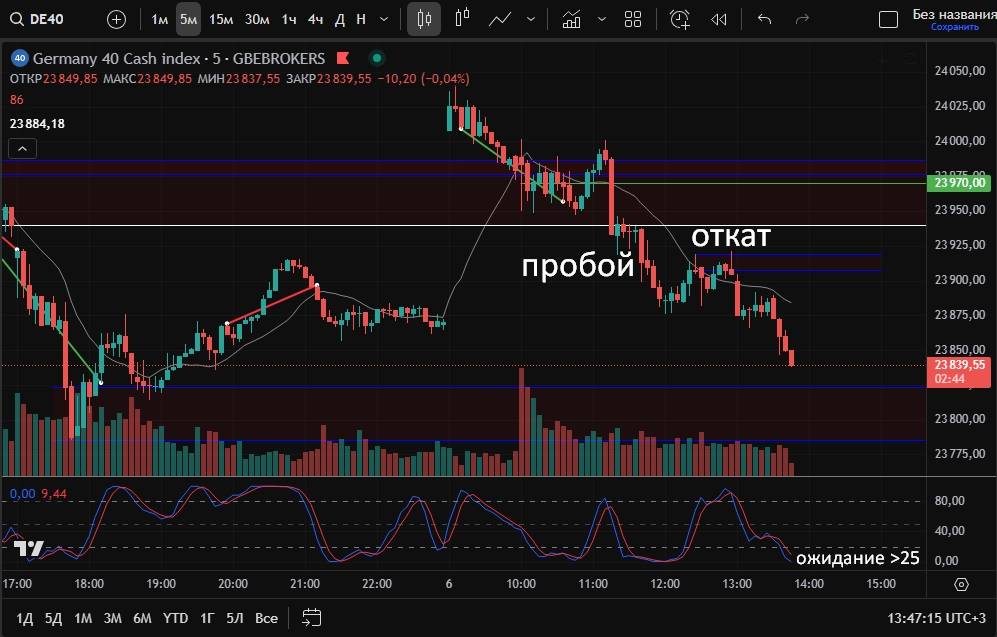Start bar replay with the rewind icon
Viewport: 997px width, 637px height.
click(x=718, y=19)
